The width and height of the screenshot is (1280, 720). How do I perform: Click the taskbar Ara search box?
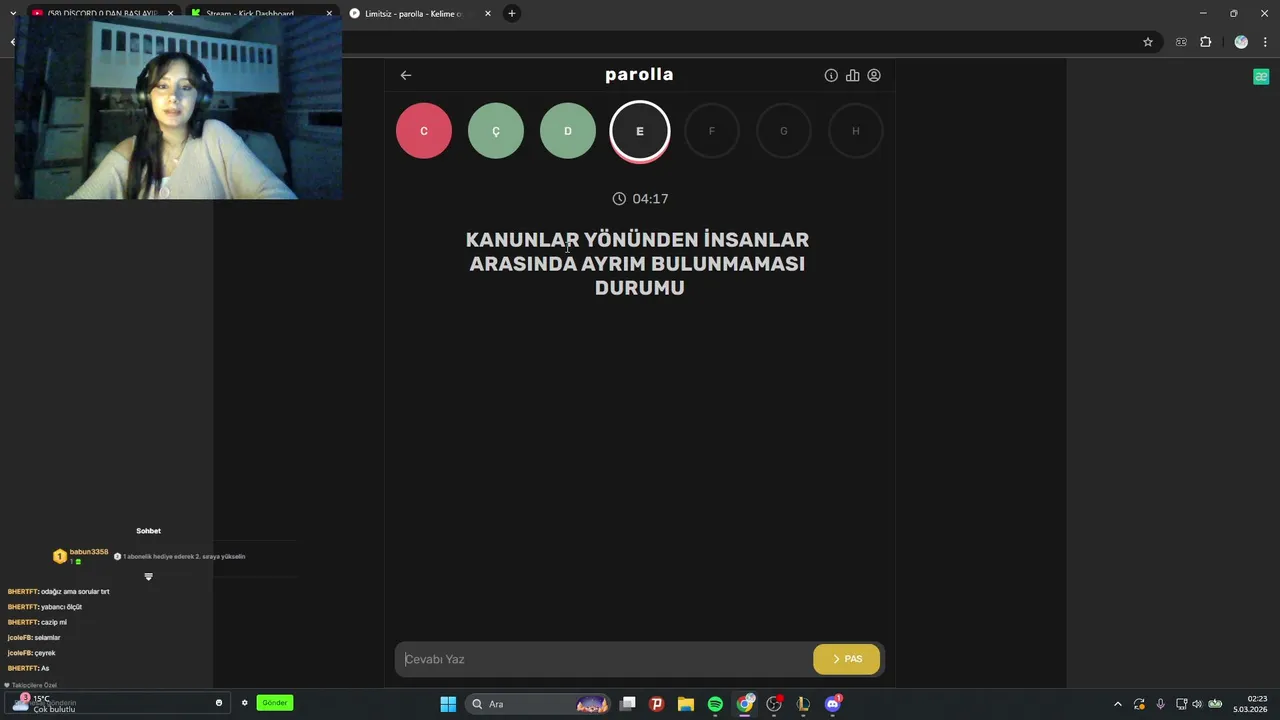(540, 704)
